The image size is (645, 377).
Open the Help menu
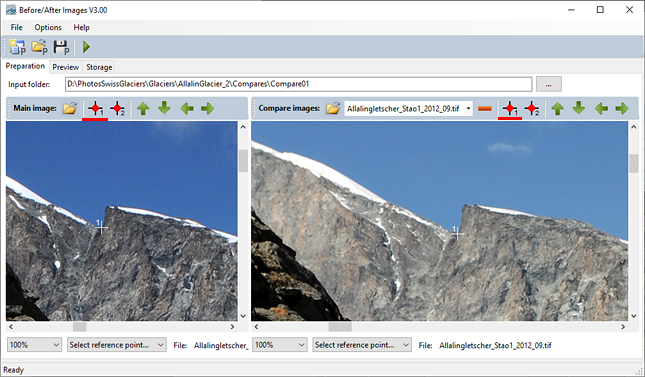(81, 28)
